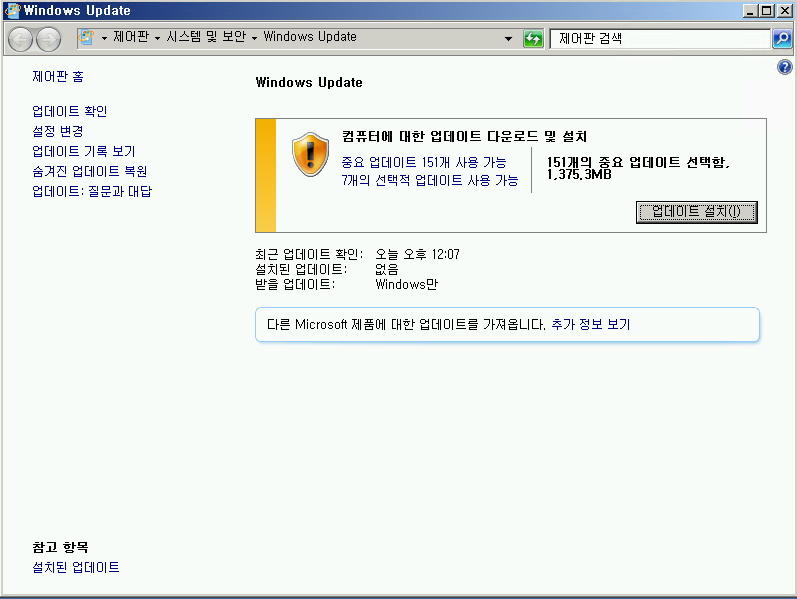
Task: Click the Forward navigation arrow button
Action: pos(48,39)
